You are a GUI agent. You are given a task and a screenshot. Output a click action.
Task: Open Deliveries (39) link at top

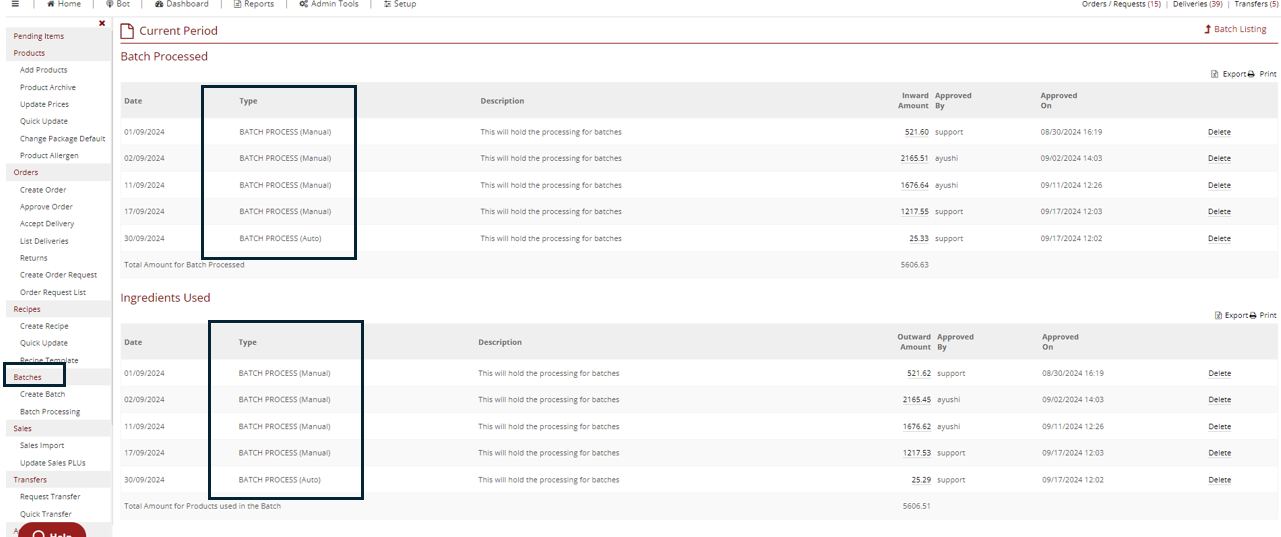coord(1198,4)
